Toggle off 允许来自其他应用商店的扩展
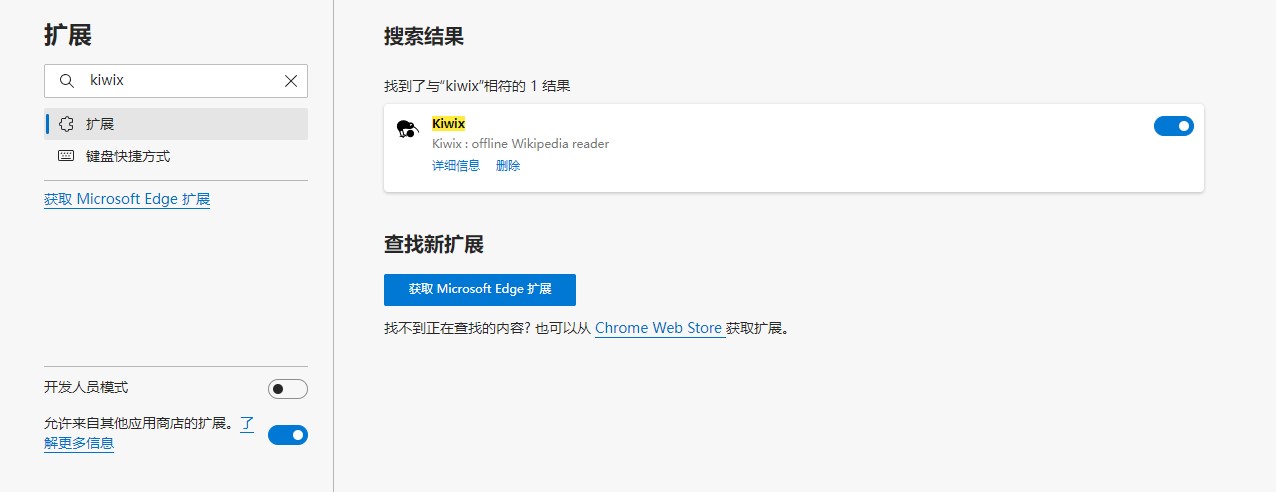Viewport: 1276px width, 492px height. pos(288,435)
